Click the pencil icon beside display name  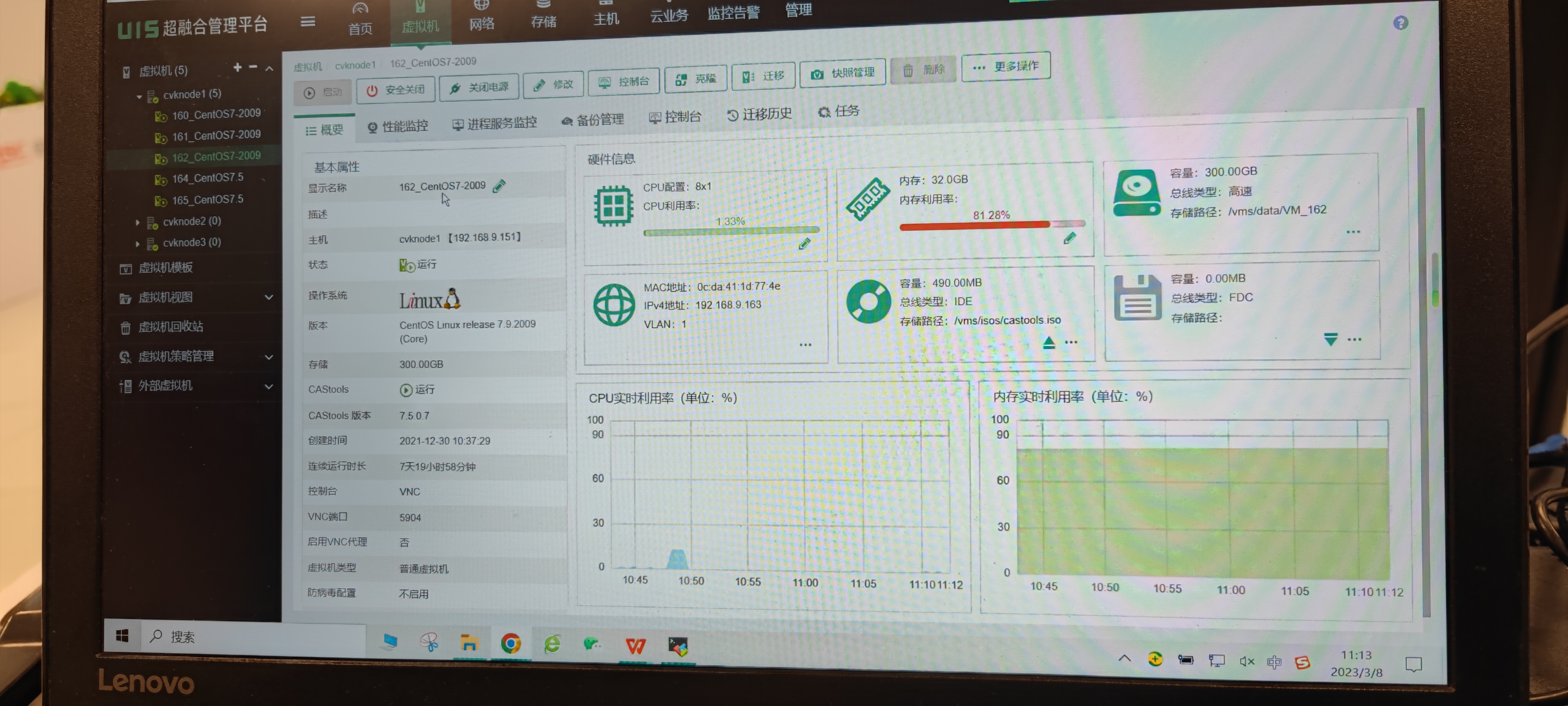(499, 186)
